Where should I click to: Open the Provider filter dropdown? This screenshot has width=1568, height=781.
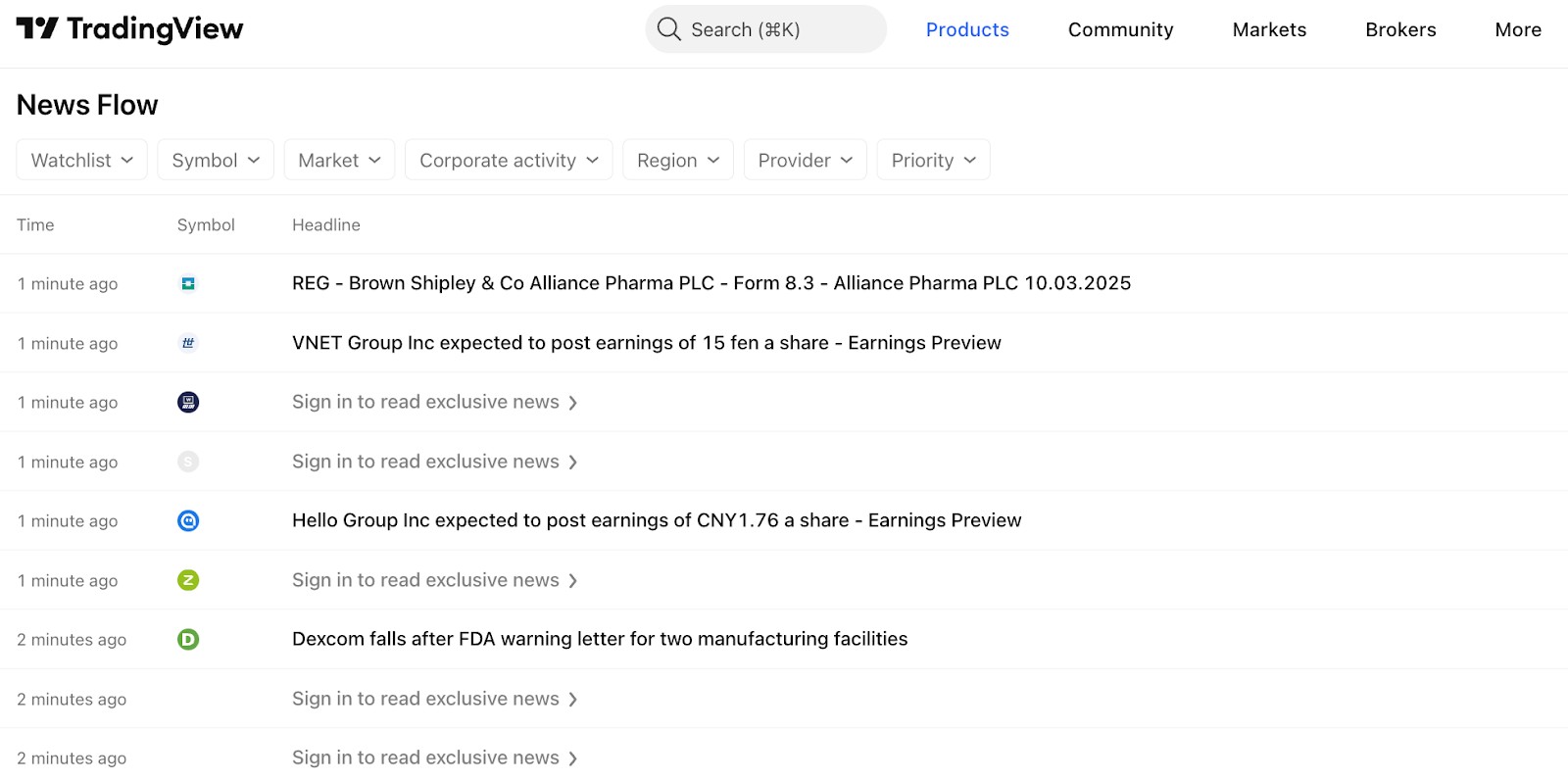(806, 160)
